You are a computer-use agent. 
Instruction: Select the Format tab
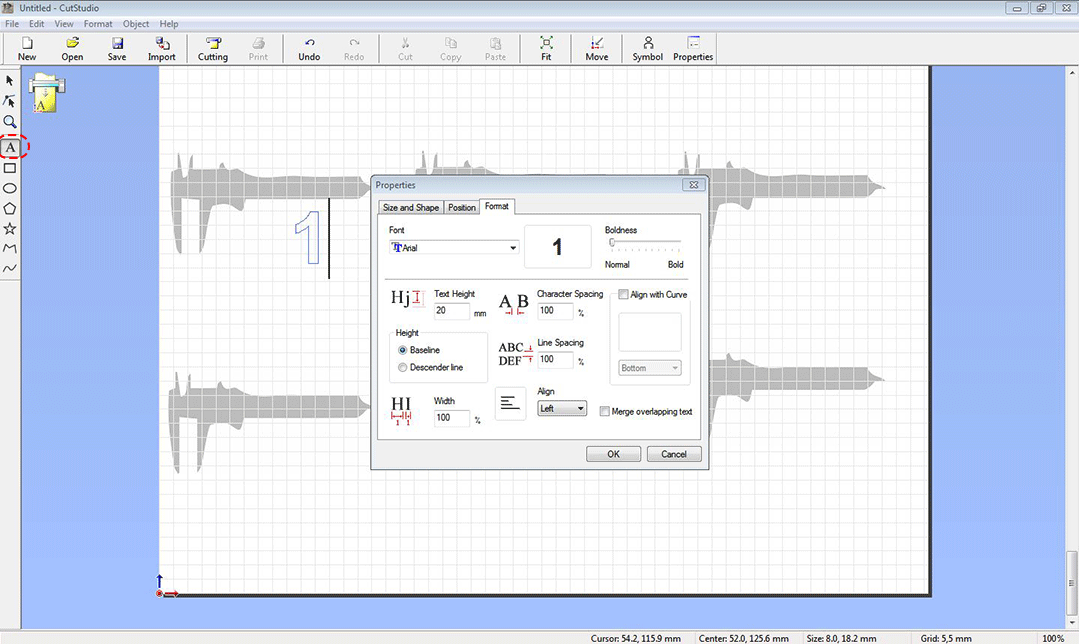497,206
